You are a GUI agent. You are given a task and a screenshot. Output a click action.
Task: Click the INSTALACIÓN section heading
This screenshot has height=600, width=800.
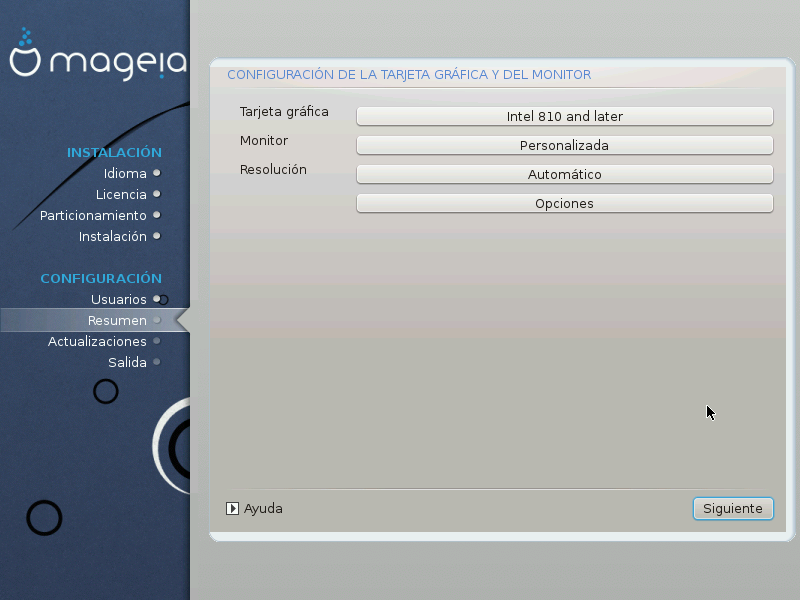114,152
